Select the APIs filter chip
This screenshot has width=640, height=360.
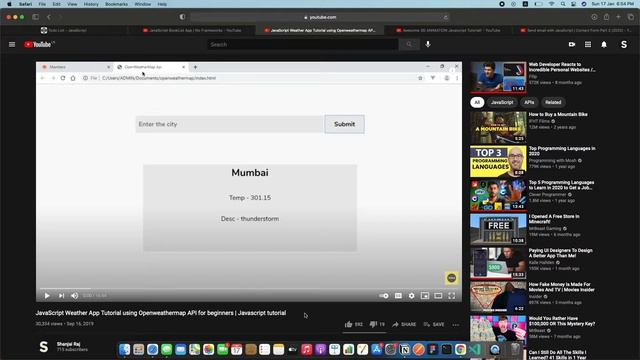click(529, 102)
